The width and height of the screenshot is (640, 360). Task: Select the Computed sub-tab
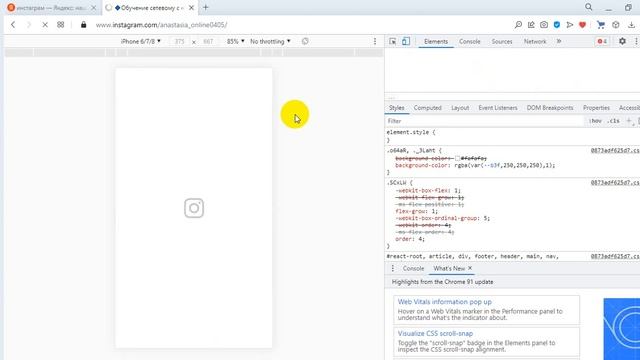(x=427, y=108)
